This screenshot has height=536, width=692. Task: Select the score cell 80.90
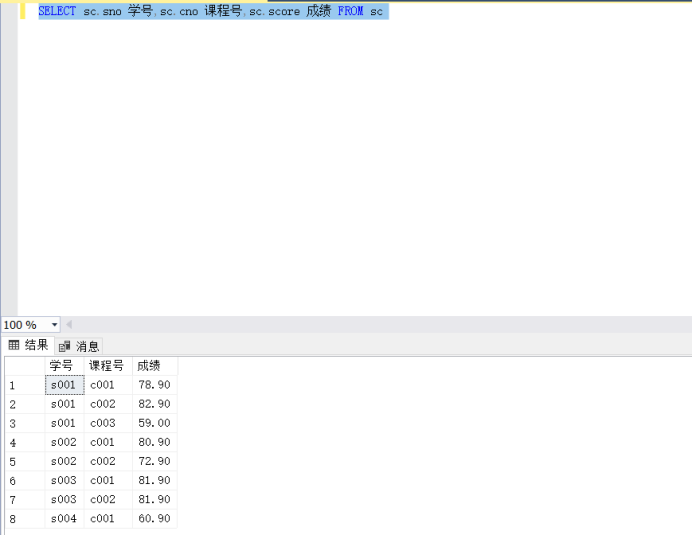(154, 442)
